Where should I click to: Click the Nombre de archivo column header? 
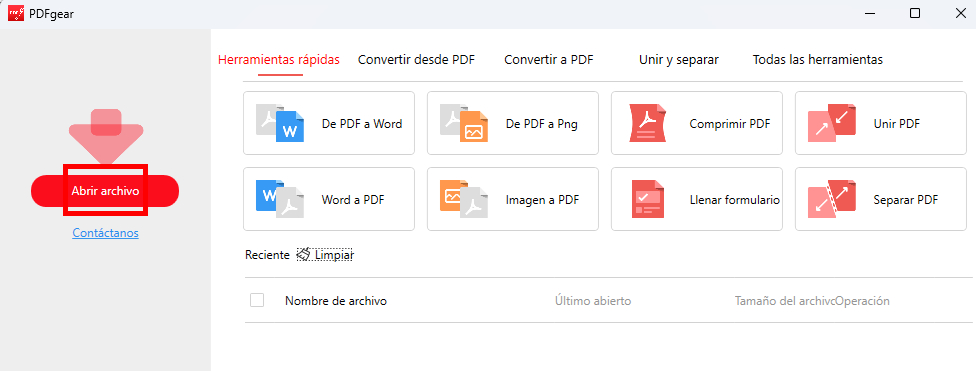(336, 301)
